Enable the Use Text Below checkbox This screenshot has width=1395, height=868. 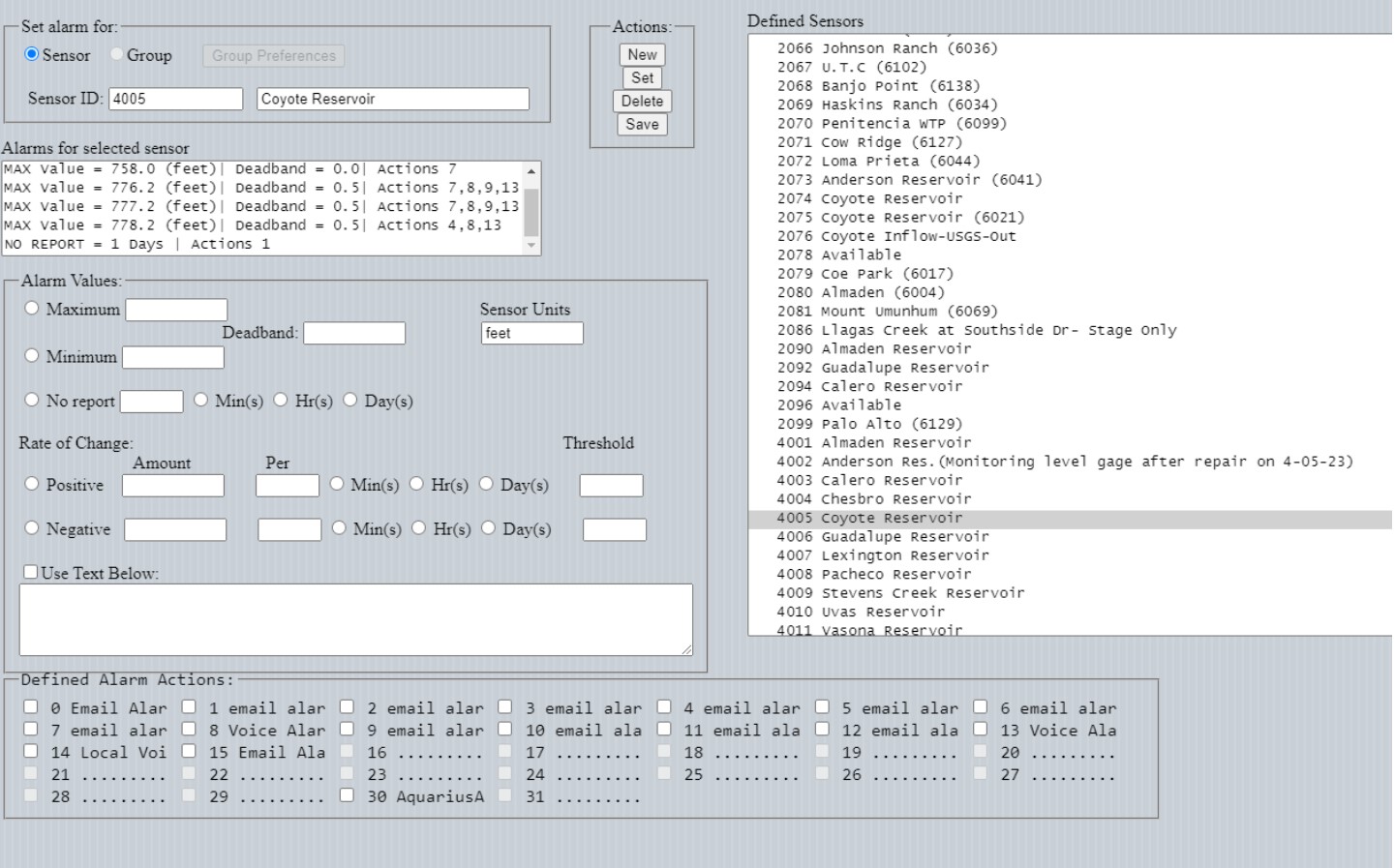(x=31, y=572)
